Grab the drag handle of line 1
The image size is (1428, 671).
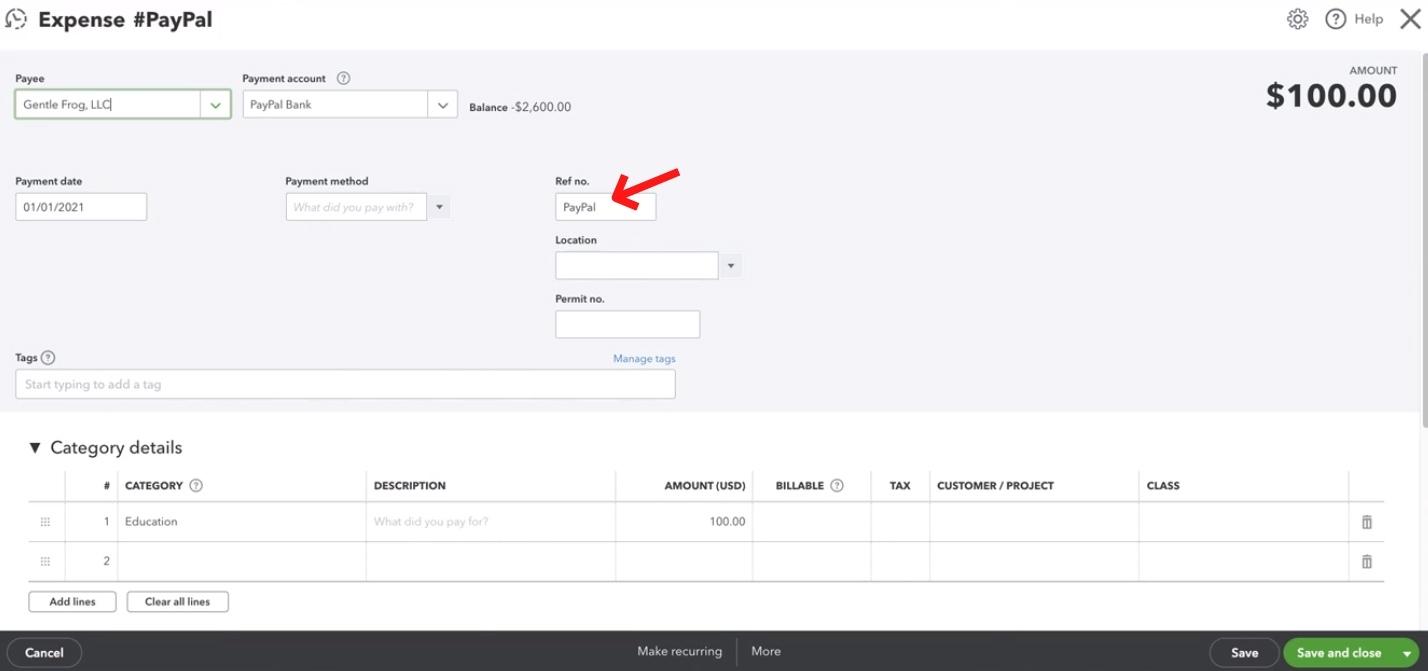coord(45,522)
